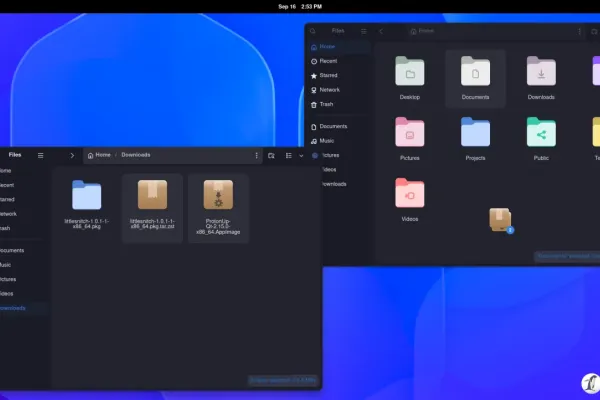Click the dragged package icon in Home window

click(501, 220)
